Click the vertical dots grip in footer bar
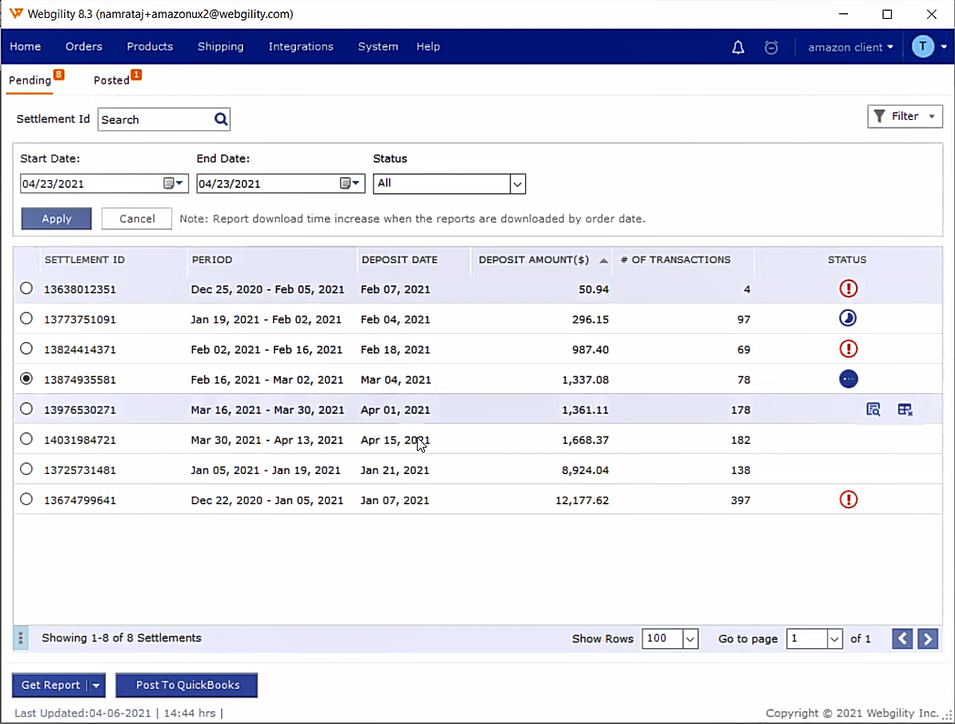 click(x=21, y=638)
